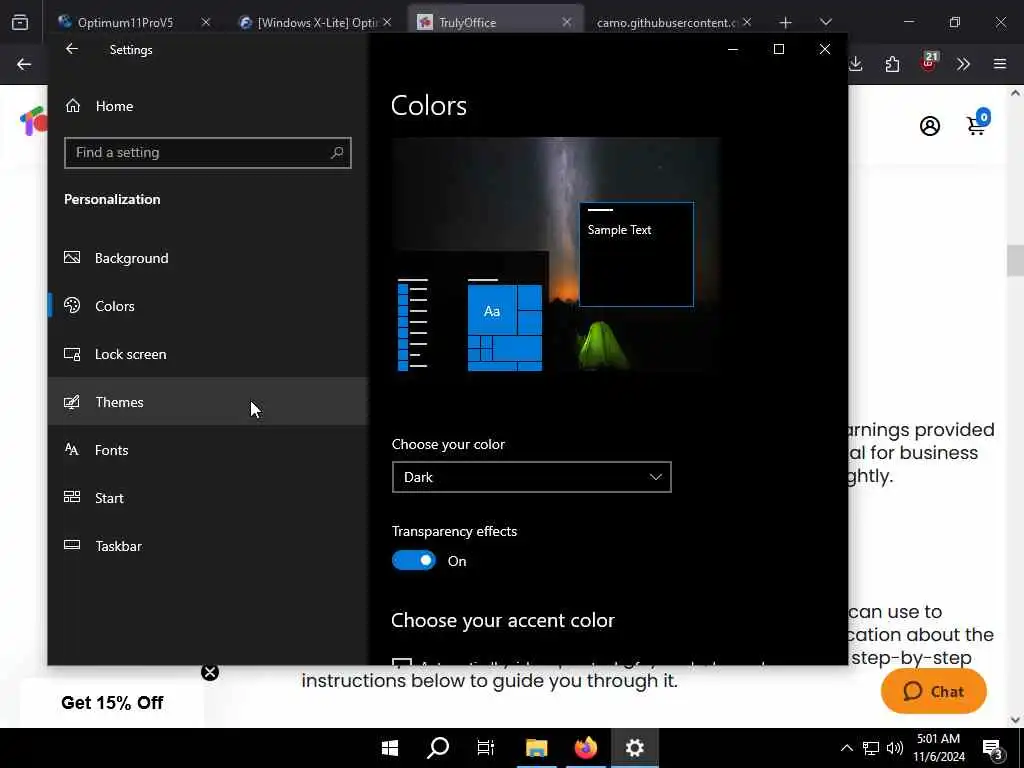Viewport: 1024px width, 768px height.
Task: Select Colors in the sidebar
Action: coord(208,306)
